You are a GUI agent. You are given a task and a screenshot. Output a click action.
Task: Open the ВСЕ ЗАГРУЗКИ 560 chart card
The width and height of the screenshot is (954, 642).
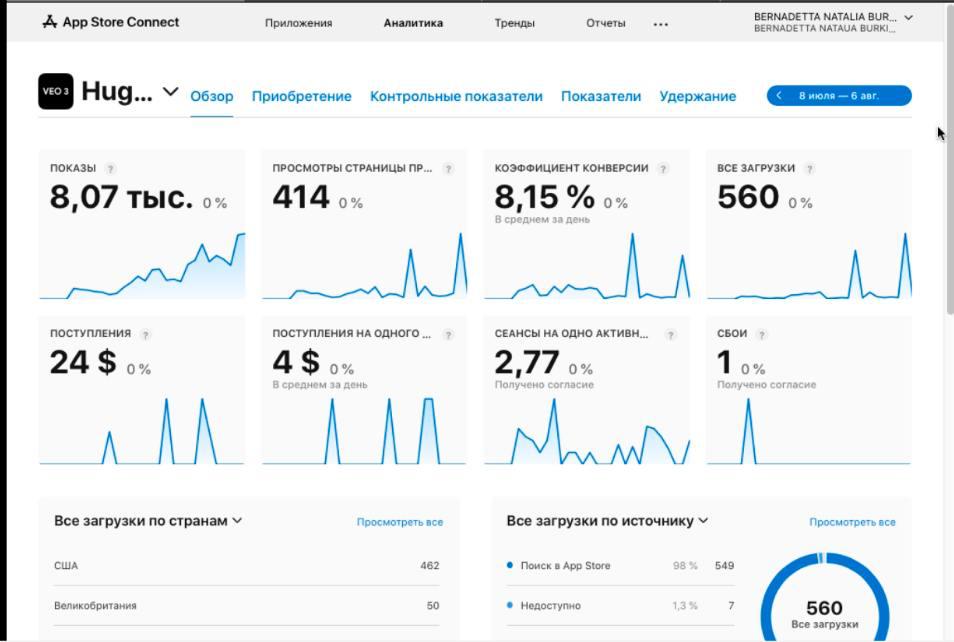tap(809, 225)
